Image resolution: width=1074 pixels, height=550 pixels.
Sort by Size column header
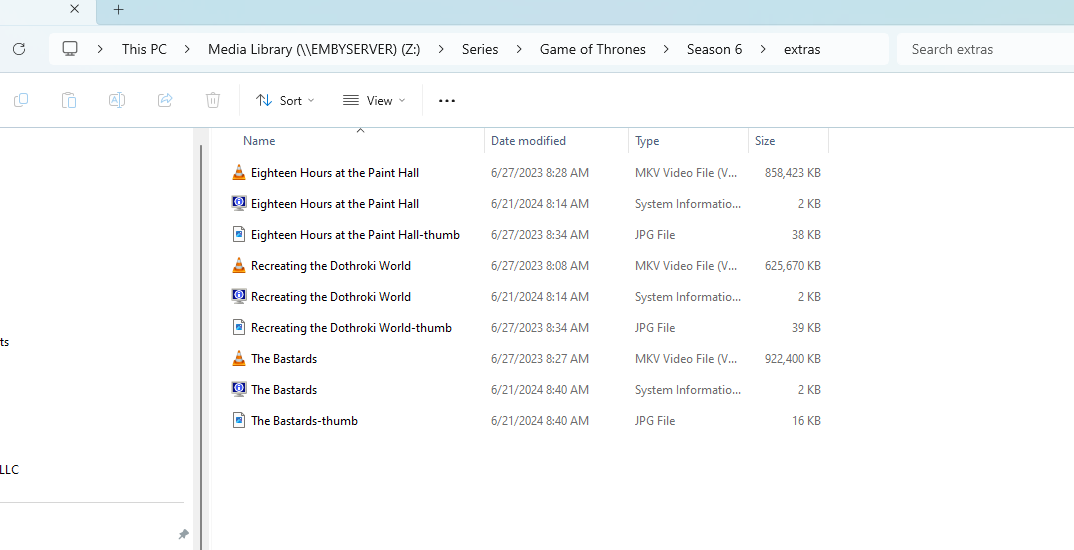(765, 141)
